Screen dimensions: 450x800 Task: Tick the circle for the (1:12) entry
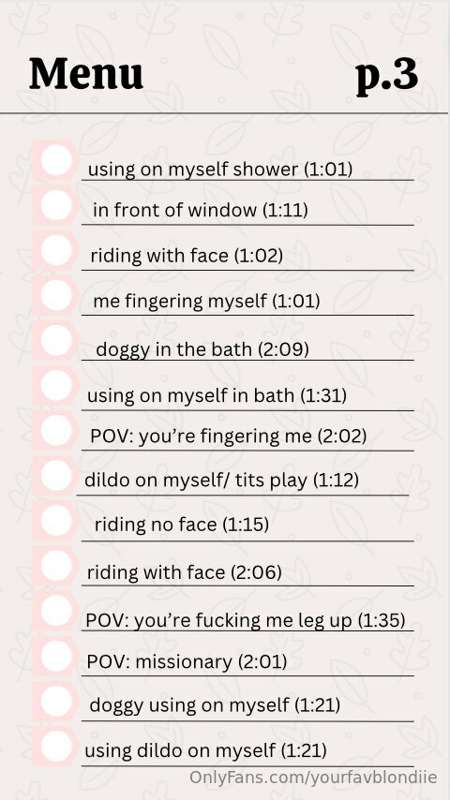click(56, 476)
